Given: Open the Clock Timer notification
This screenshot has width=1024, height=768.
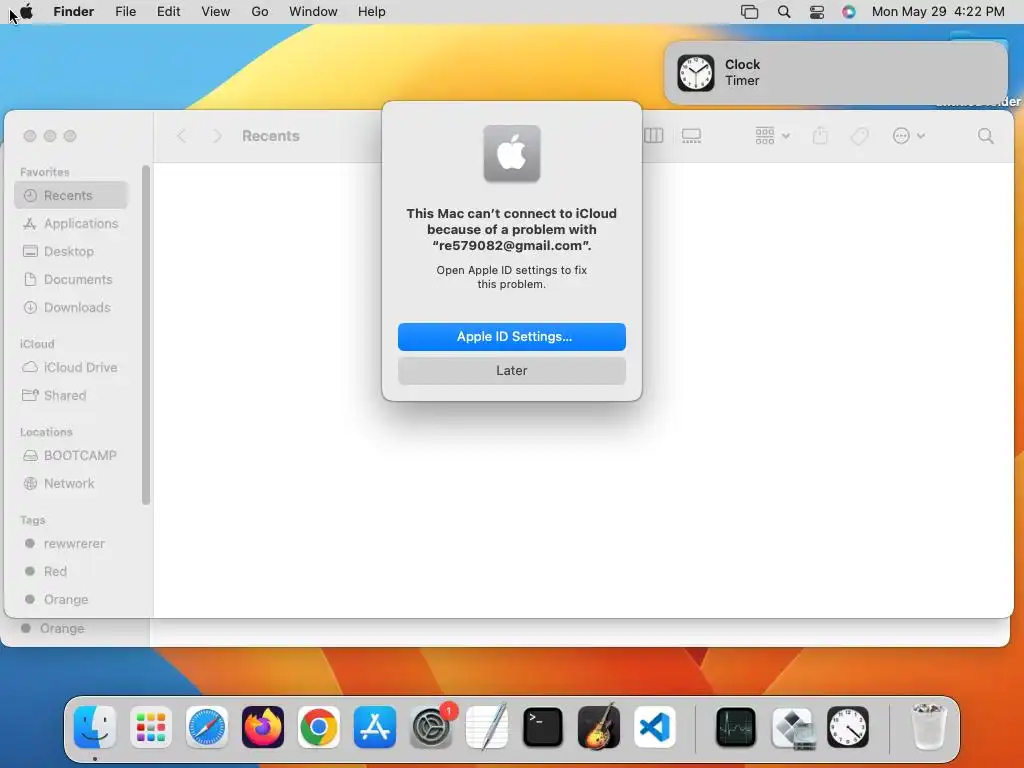Looking at the screenshot, I should point(836,72).
